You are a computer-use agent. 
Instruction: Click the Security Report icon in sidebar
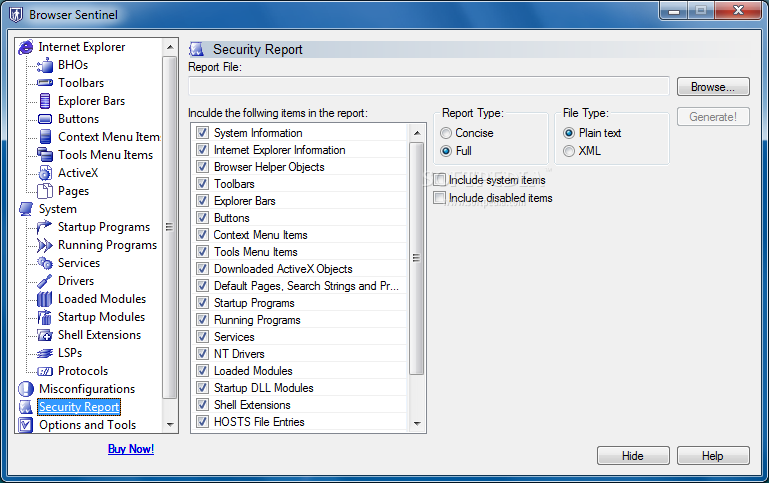click(26, 407)
